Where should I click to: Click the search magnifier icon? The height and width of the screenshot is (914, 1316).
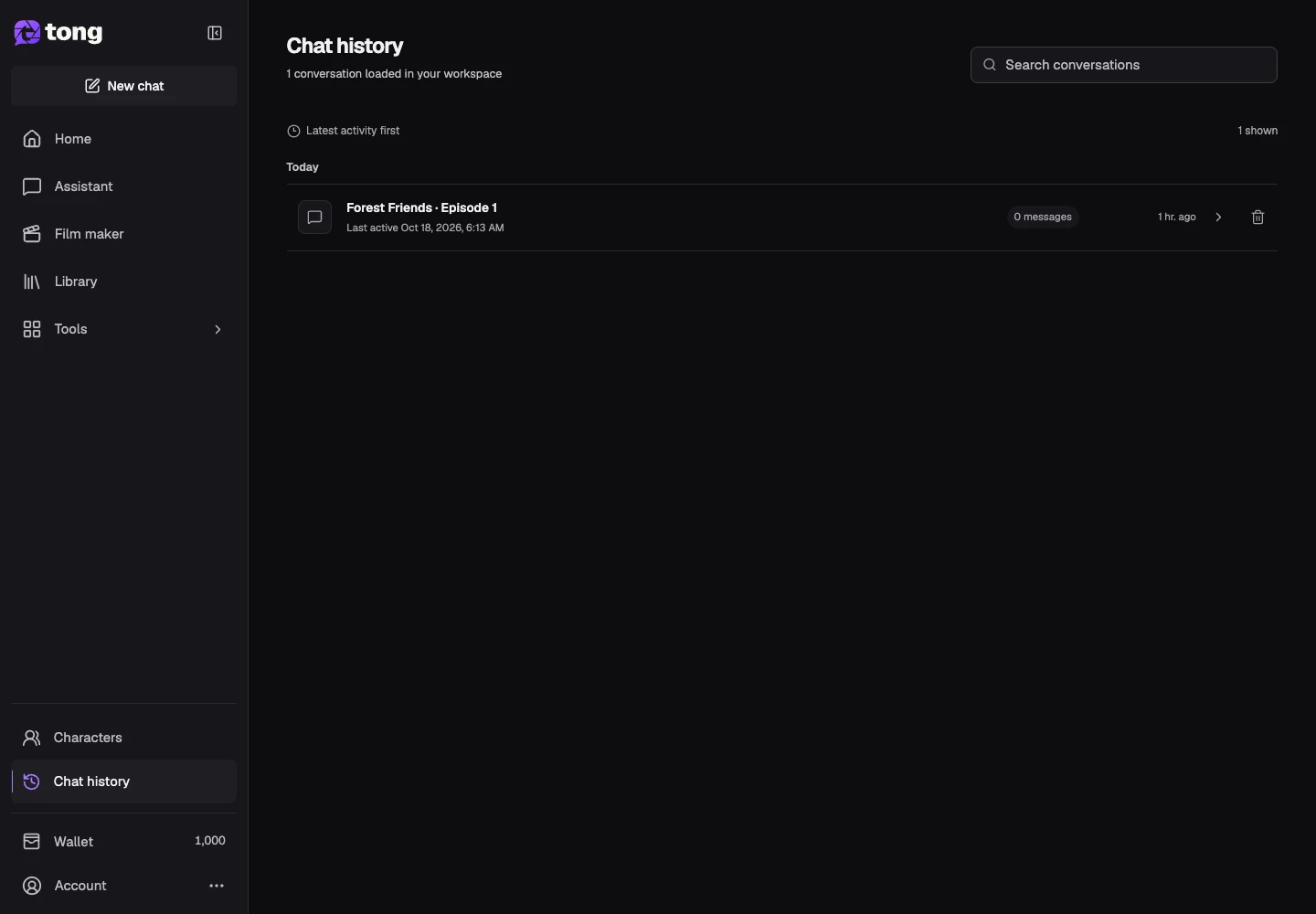[990, 65]
